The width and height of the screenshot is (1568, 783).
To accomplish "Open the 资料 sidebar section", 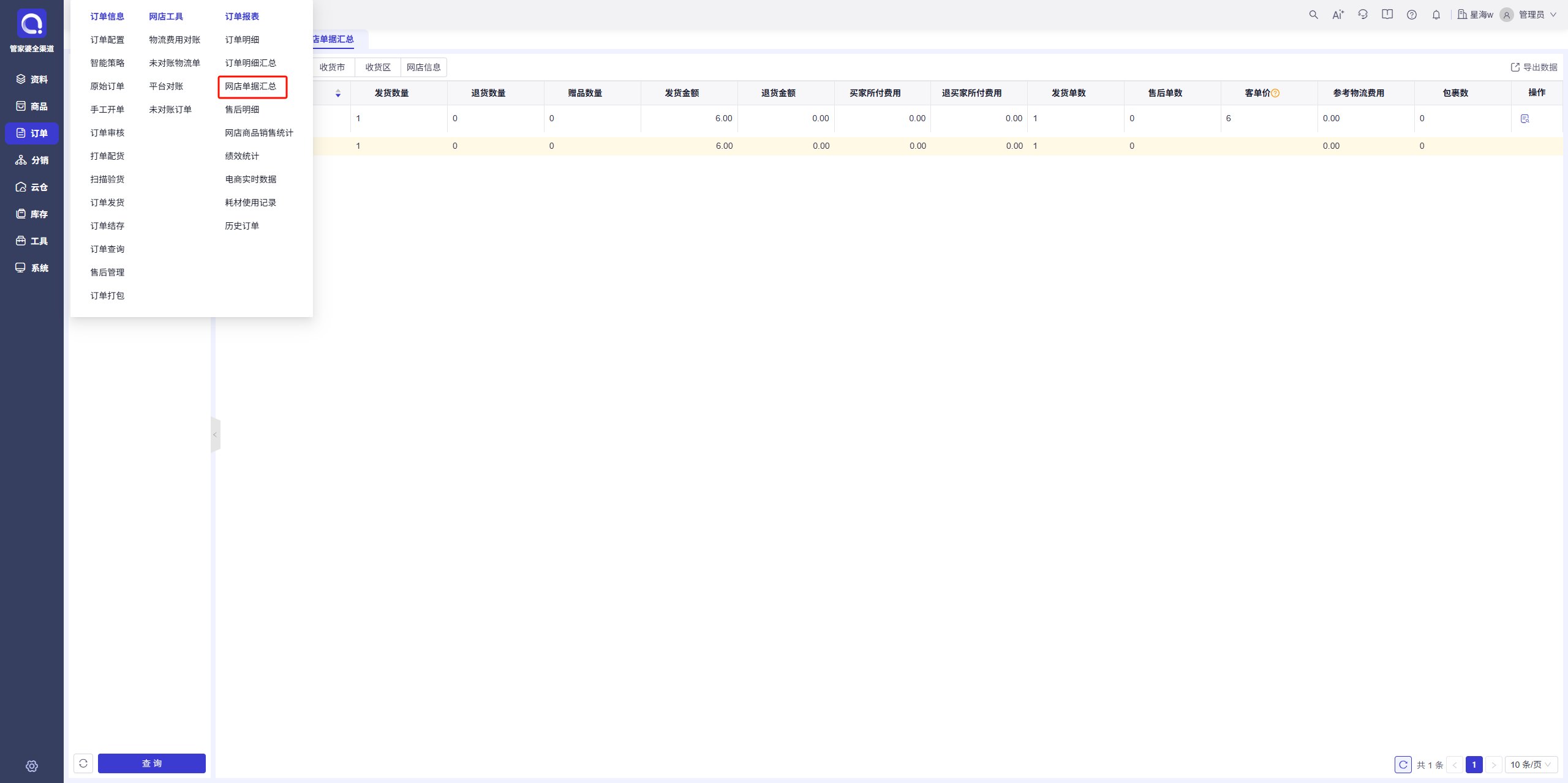I will pos(32,79).
